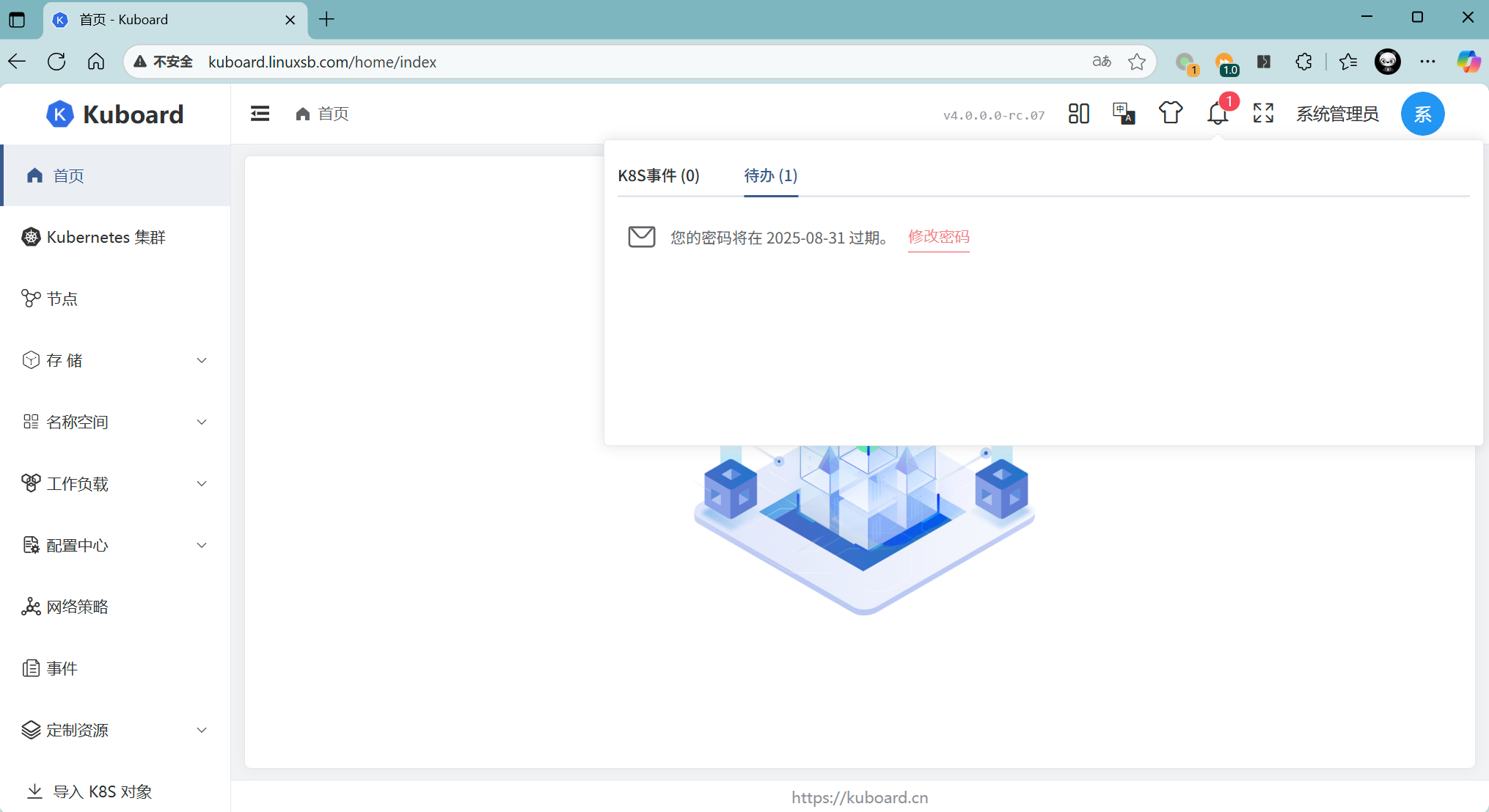The width and height of the screenshot is (1489, 812).
Task: Open the theme shirt icon
Action: click(x=1170, y=113)
